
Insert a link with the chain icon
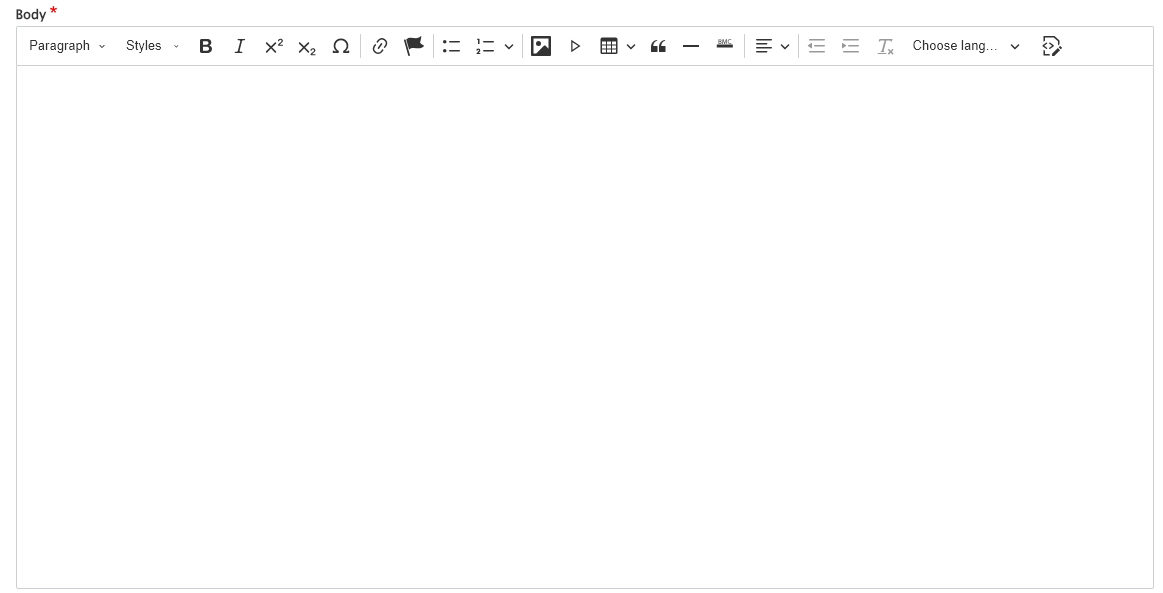coord(380,46)
